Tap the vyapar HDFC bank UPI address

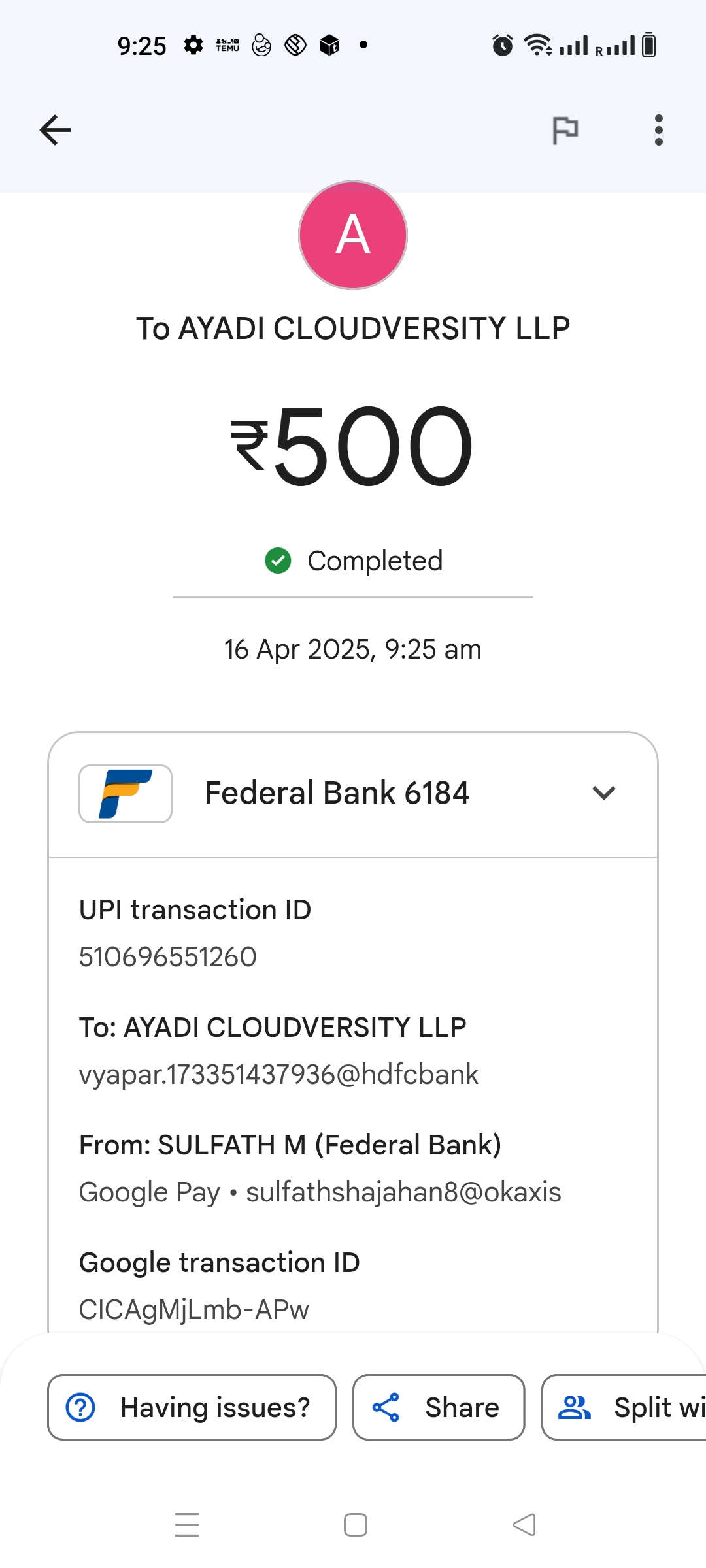coord(278,1075)
